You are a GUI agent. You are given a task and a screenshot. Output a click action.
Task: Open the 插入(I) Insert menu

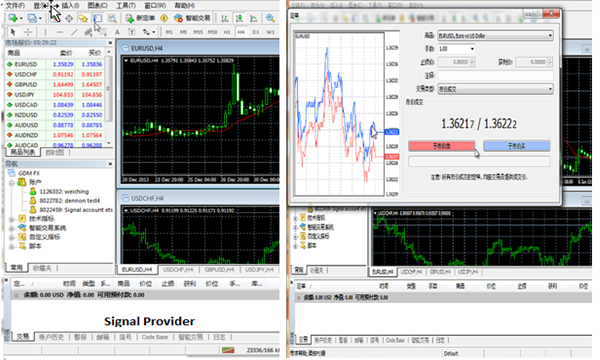pyautogui.click(x=70, y=5)
